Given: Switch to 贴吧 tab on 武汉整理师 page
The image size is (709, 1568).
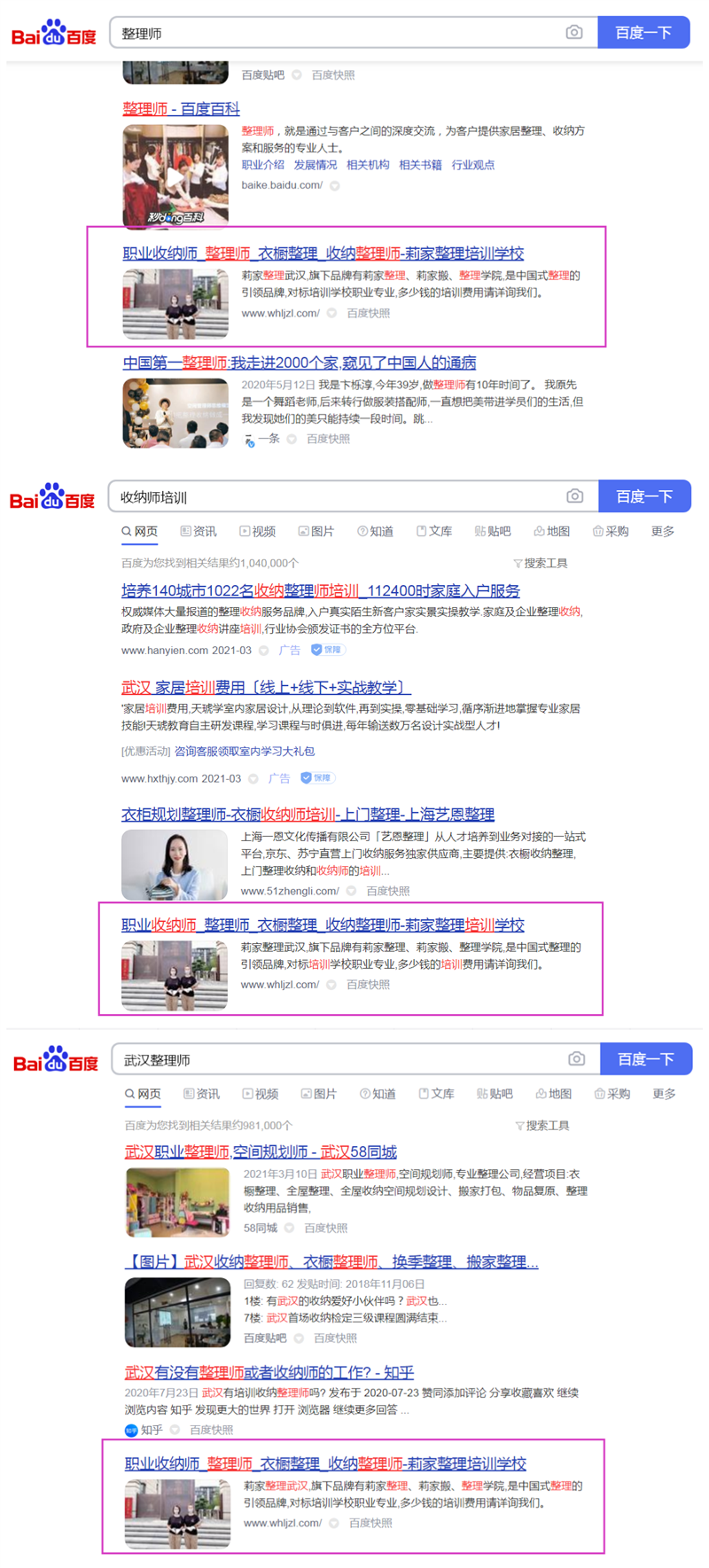Looking at the screenshot, I should click(x=495, y=1094).
